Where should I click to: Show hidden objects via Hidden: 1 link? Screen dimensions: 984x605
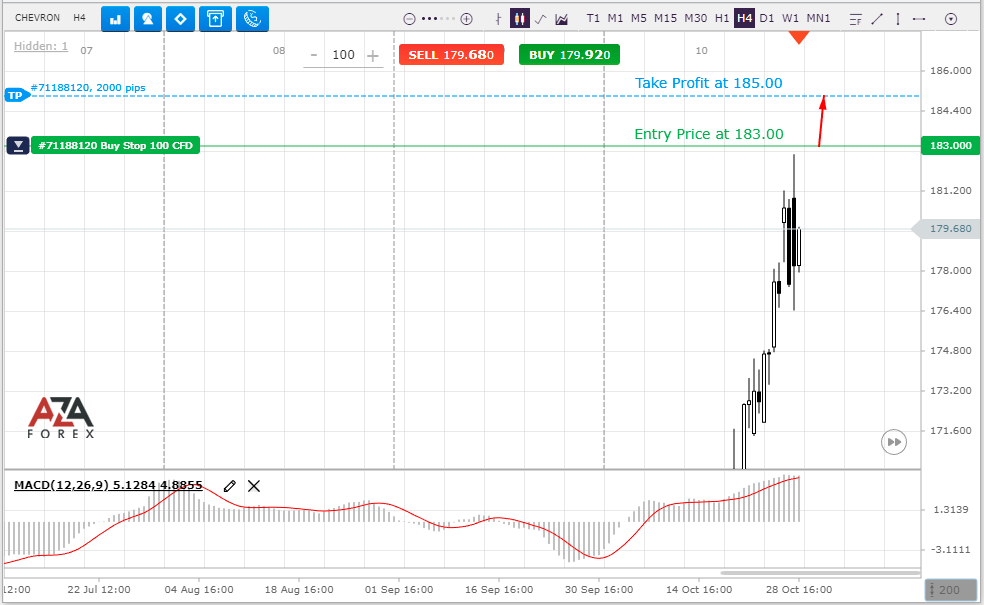41,46
